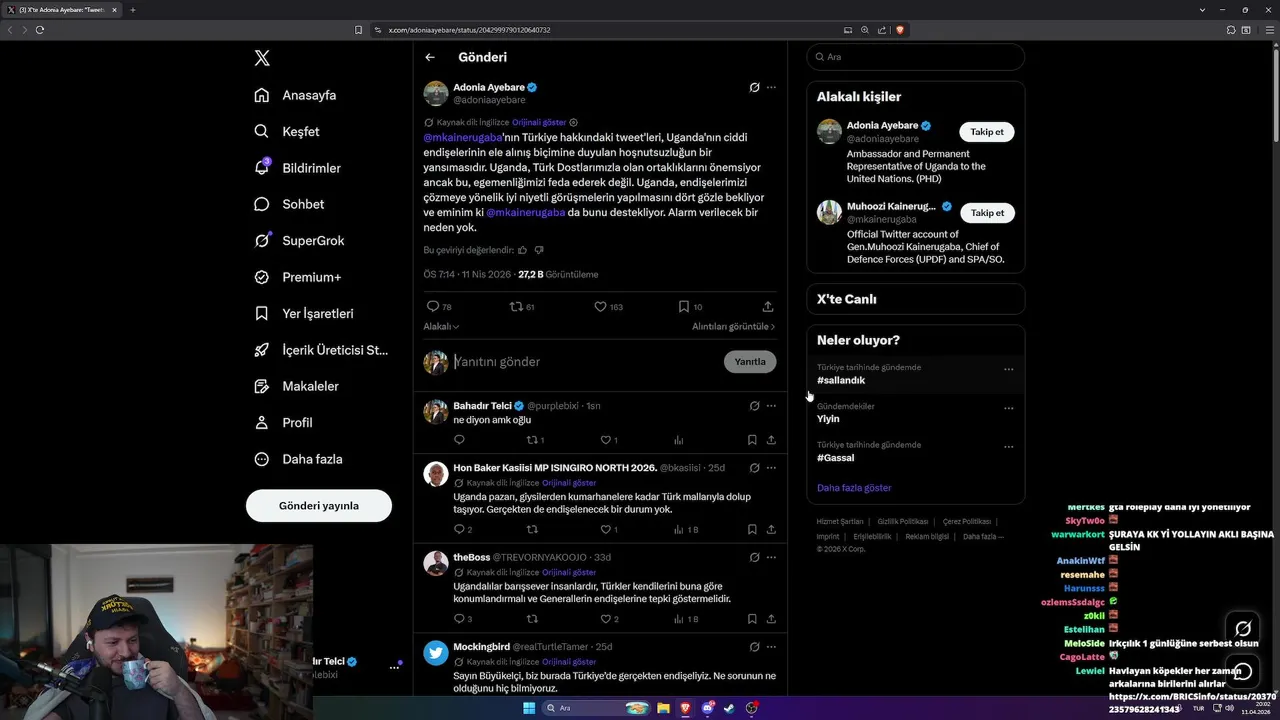Open more options on Bahadır Telci's reply
Image resolution: width=1280 pixels, height=720 pixels.
point(771,406)
